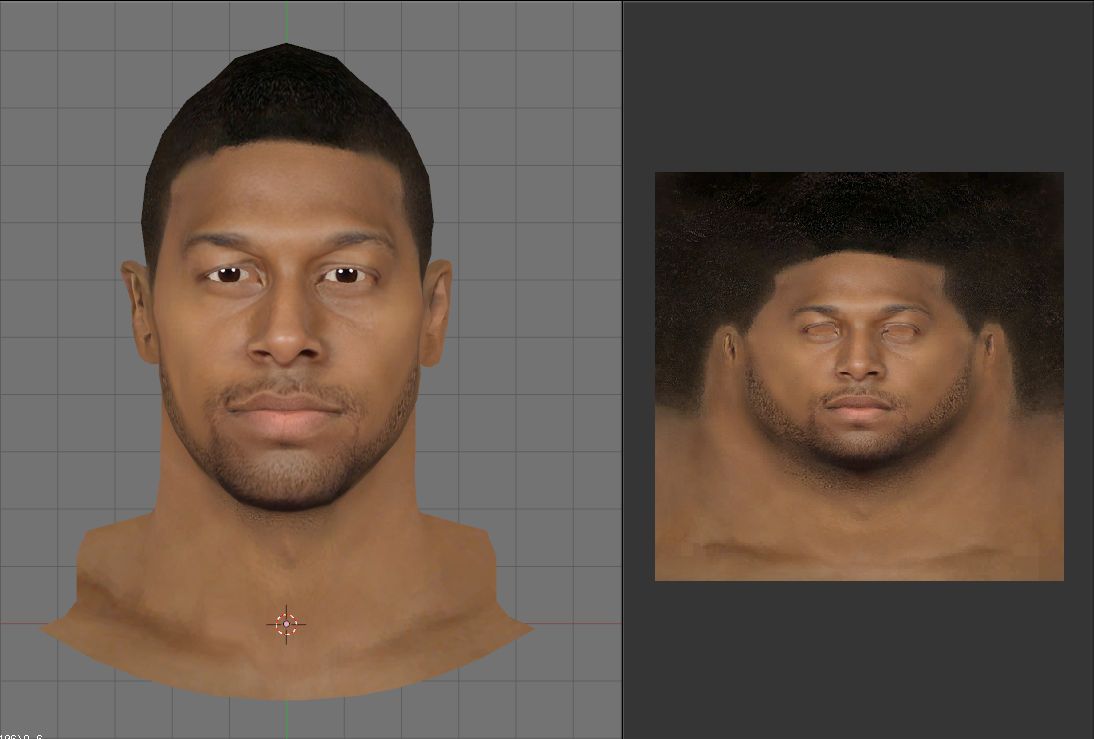Click the neck area of texture image

(858, 510)
